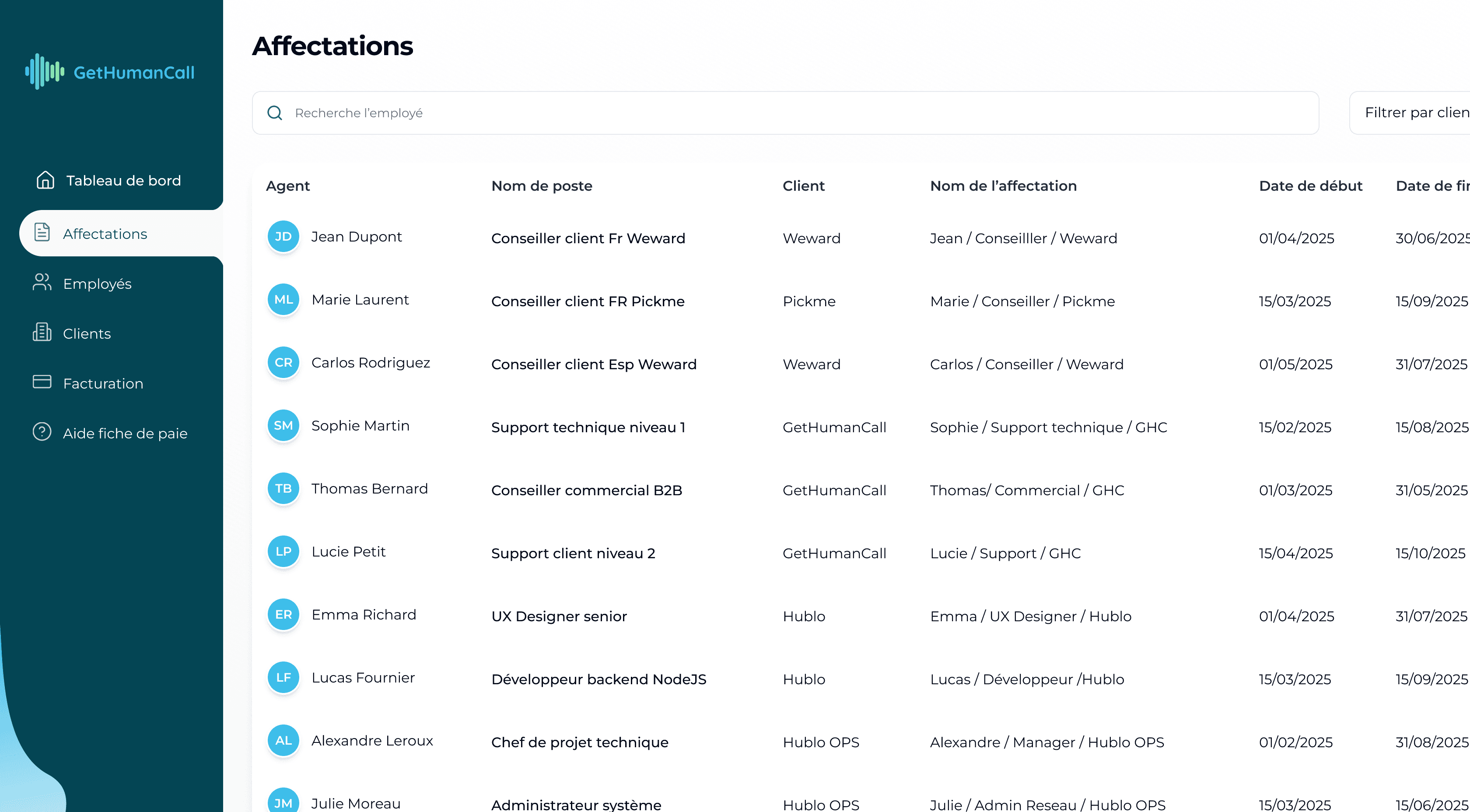Click Lucas / Développeur /Hublo affectation

(1027, 679)
